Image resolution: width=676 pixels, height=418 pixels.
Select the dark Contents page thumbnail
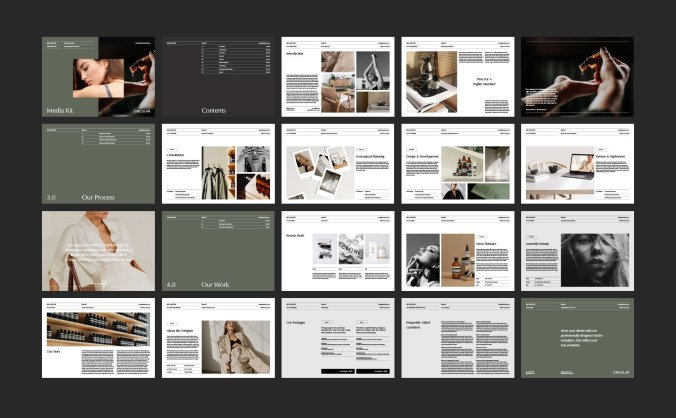click(218, 78)
